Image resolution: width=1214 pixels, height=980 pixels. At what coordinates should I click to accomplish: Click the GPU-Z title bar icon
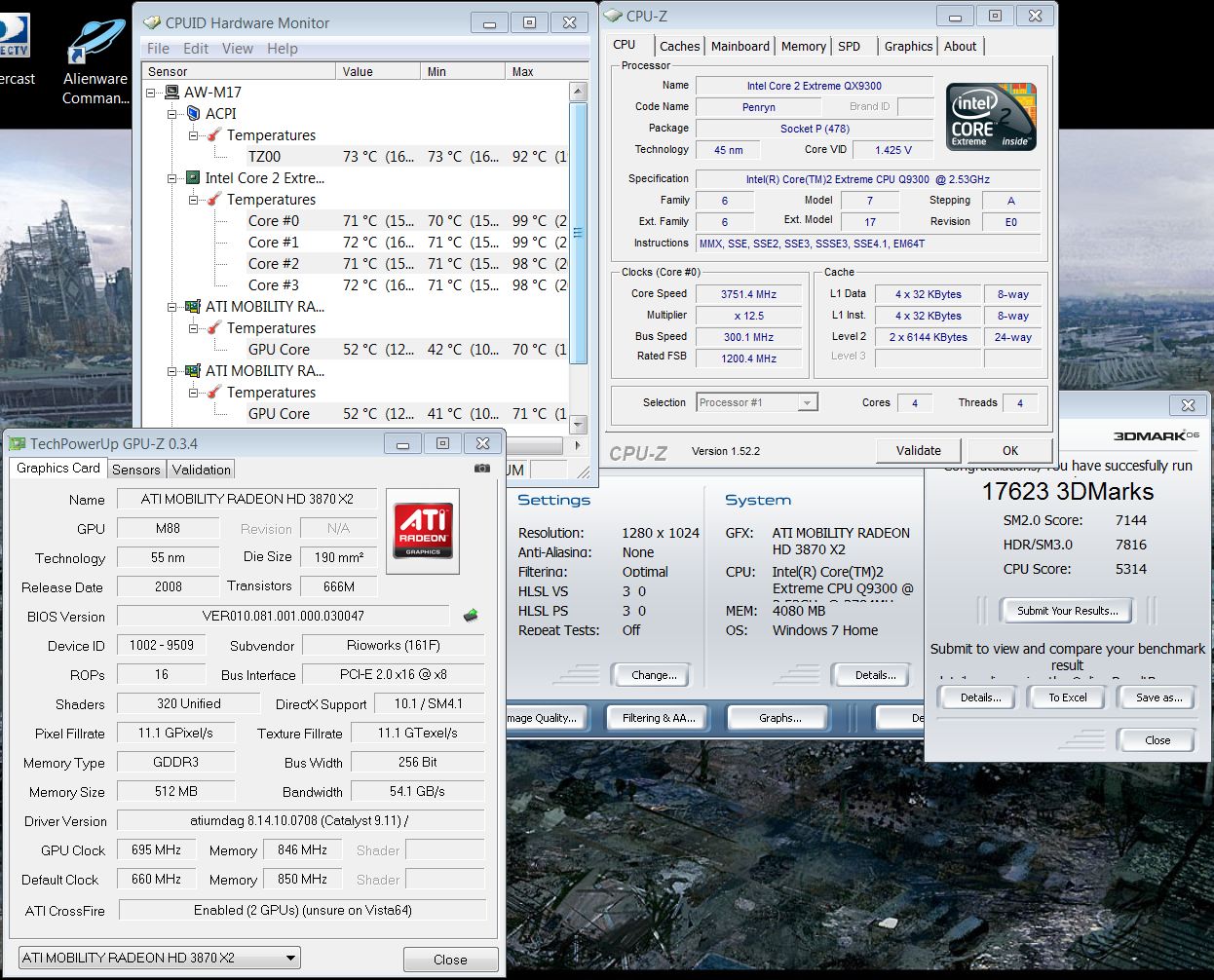tap(18, 443)
